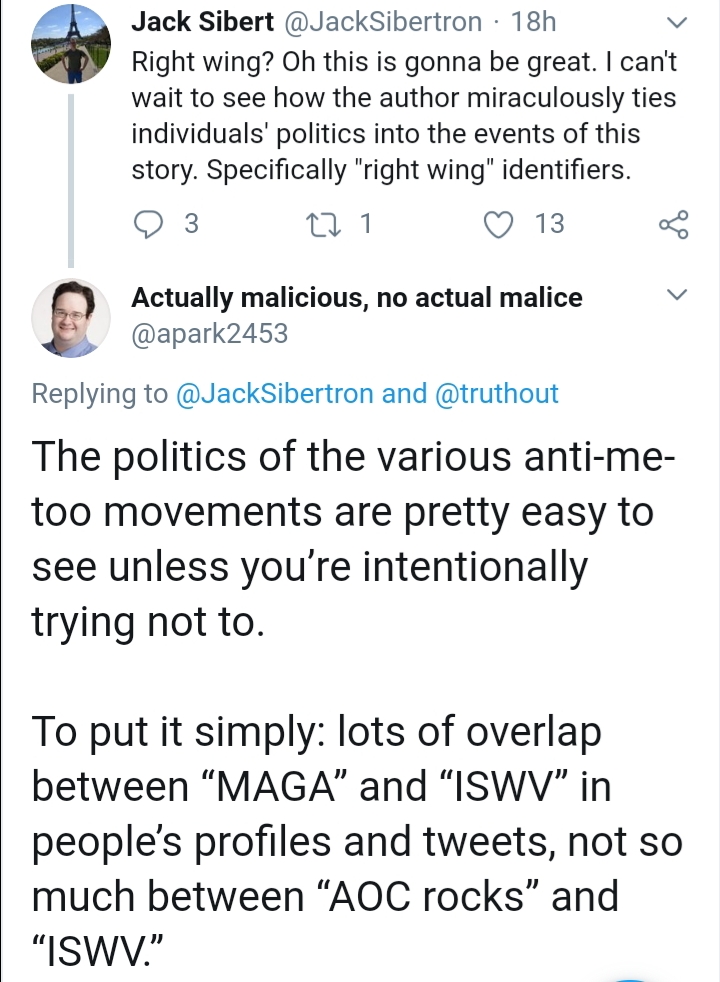View the 13 likes count
The height and width of the screenshot is (982, 720).
[550, 224]
